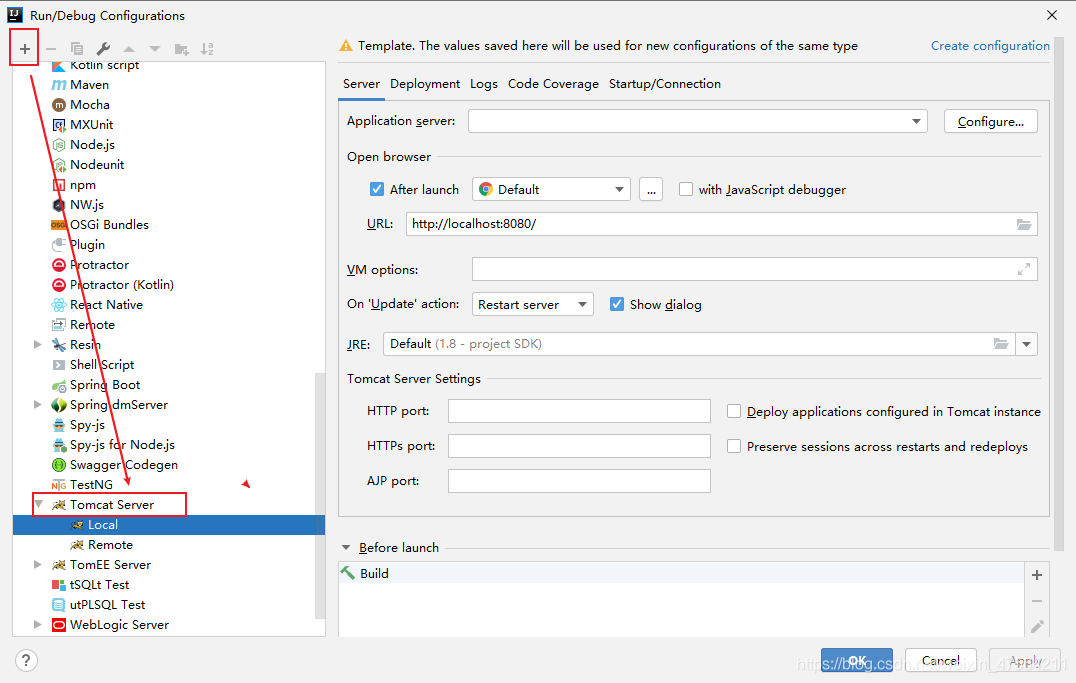Screen dimensions: 1076x683
Task: Switch to the Code Coverage tab
Action: pyautogui.click(x=553, y=84)
